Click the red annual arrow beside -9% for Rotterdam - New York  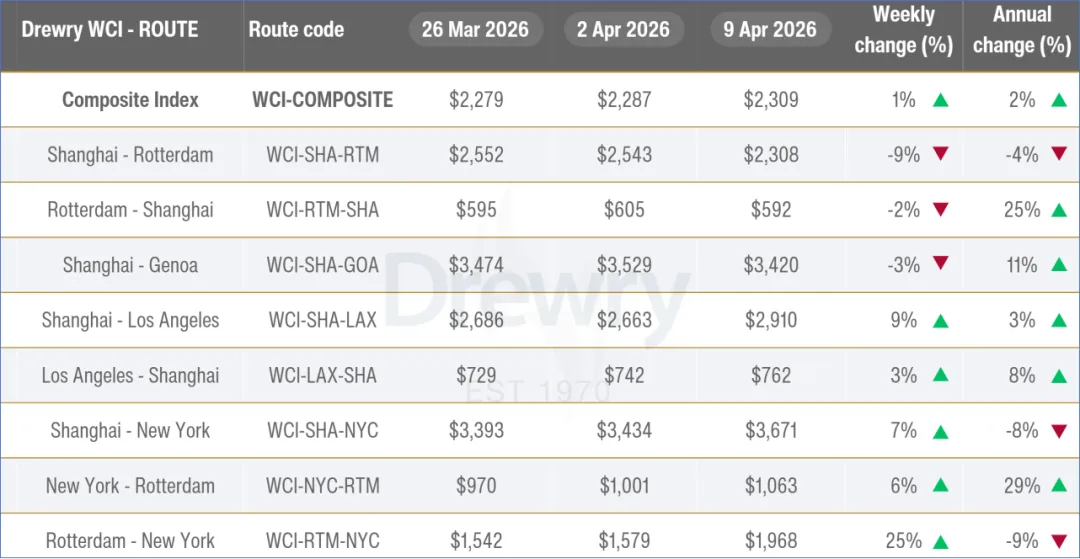[x=1059, y=540]
